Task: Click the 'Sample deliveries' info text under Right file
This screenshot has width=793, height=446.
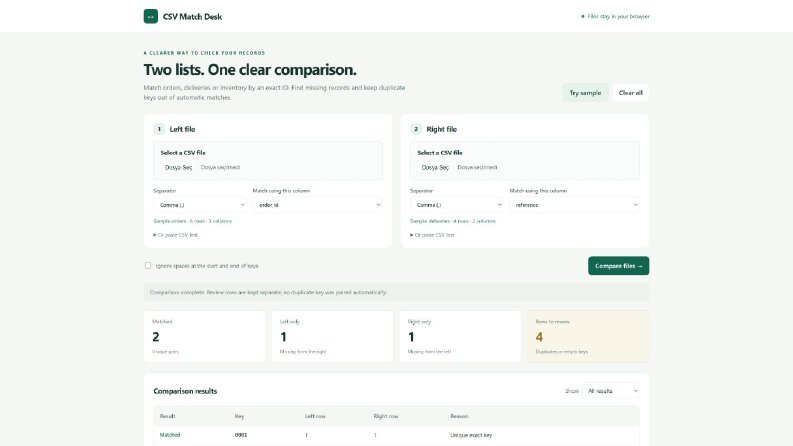Action: click(453, 221)
